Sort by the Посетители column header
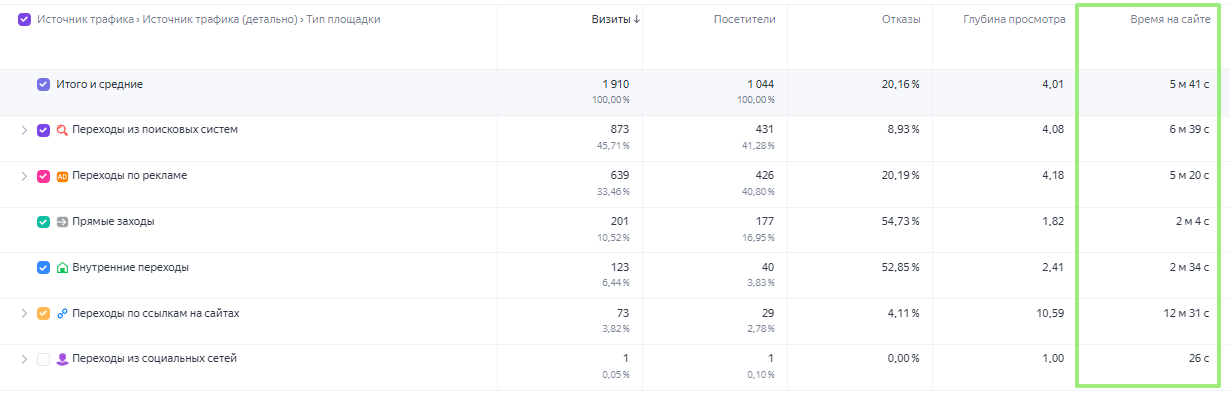 click(x=744, y=19)
